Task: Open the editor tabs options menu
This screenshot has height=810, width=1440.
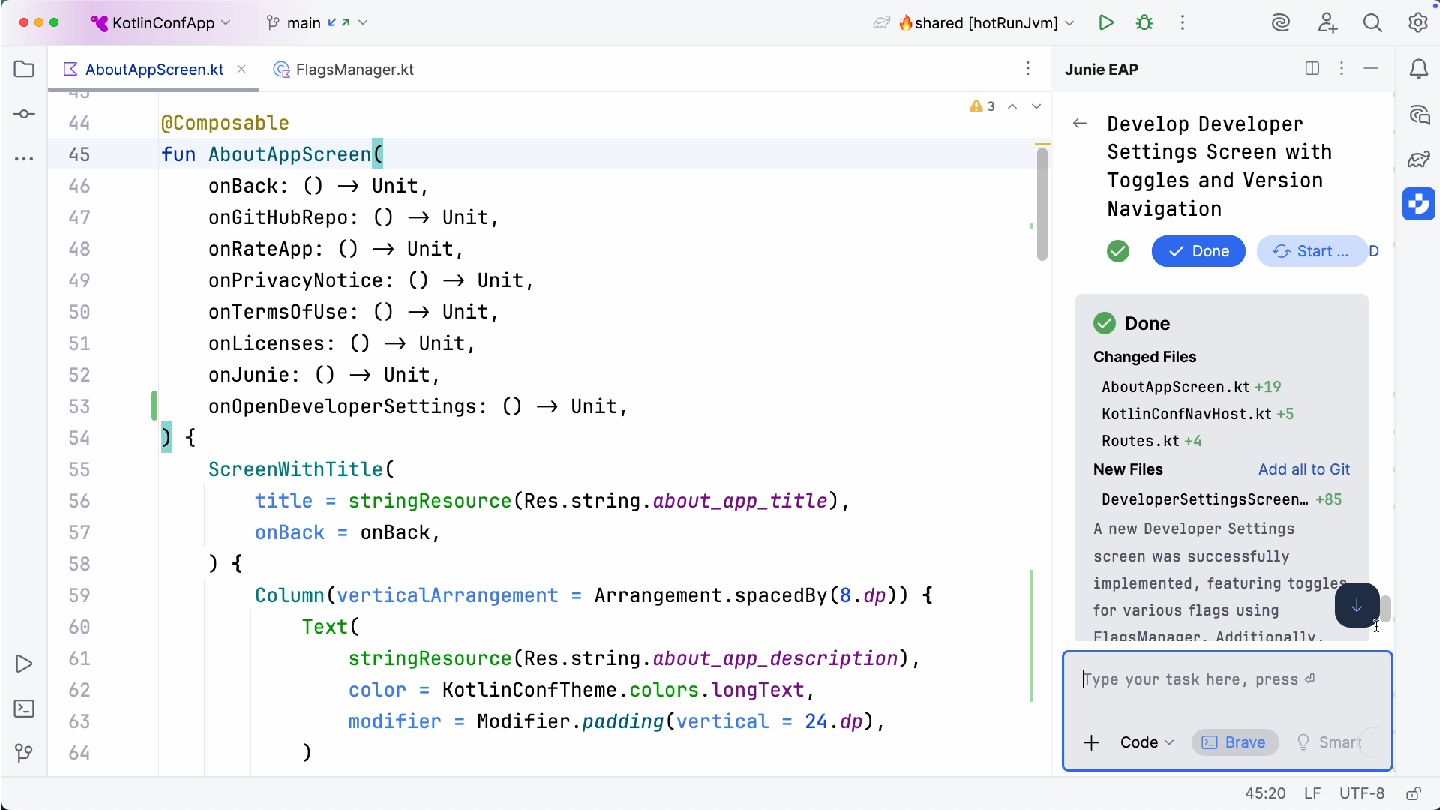Action: tap(1028, 69)
